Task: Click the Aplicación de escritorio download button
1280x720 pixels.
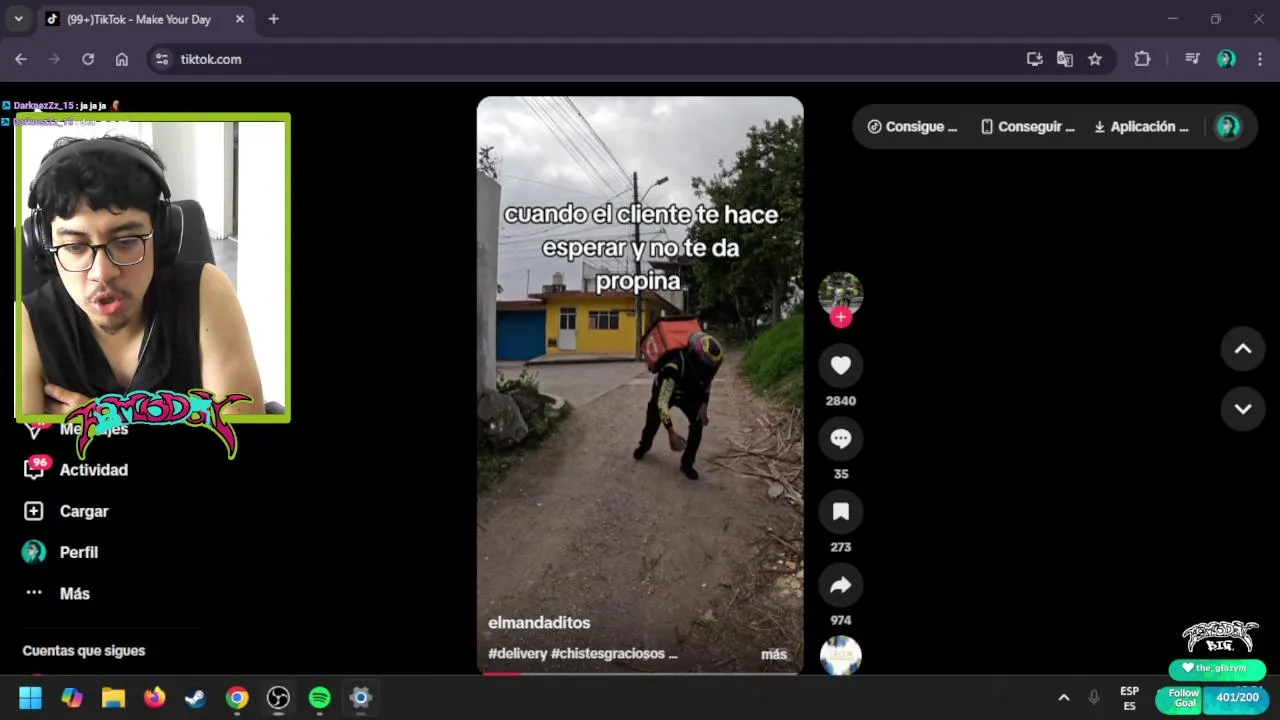Action: click(x=1141, y=127)
